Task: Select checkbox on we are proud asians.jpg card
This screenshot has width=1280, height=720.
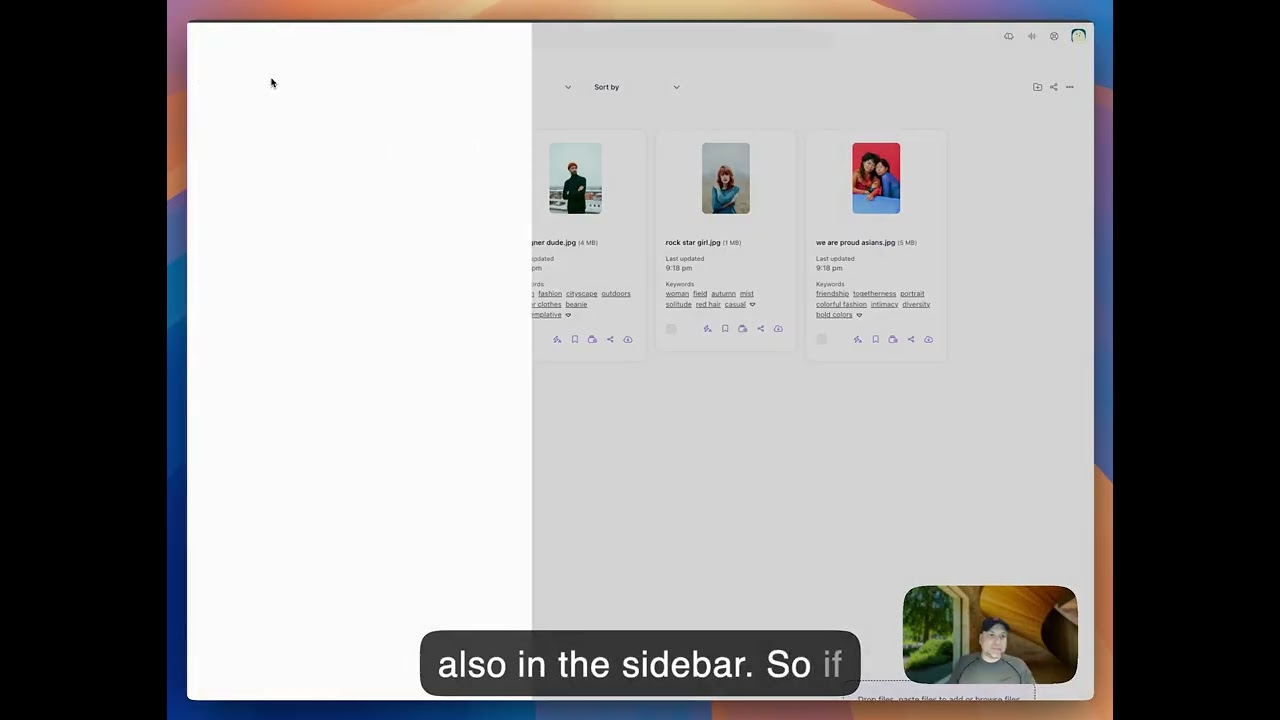Action: tap(821, 340)
